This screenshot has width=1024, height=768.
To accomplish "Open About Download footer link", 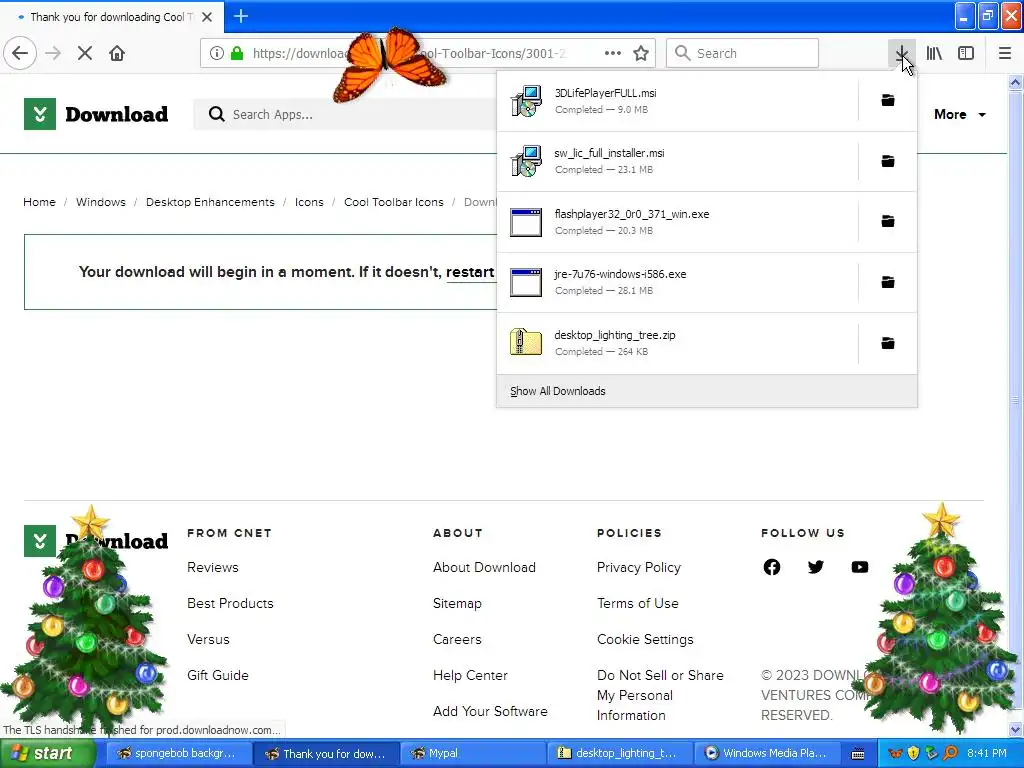I will point(484,567).
